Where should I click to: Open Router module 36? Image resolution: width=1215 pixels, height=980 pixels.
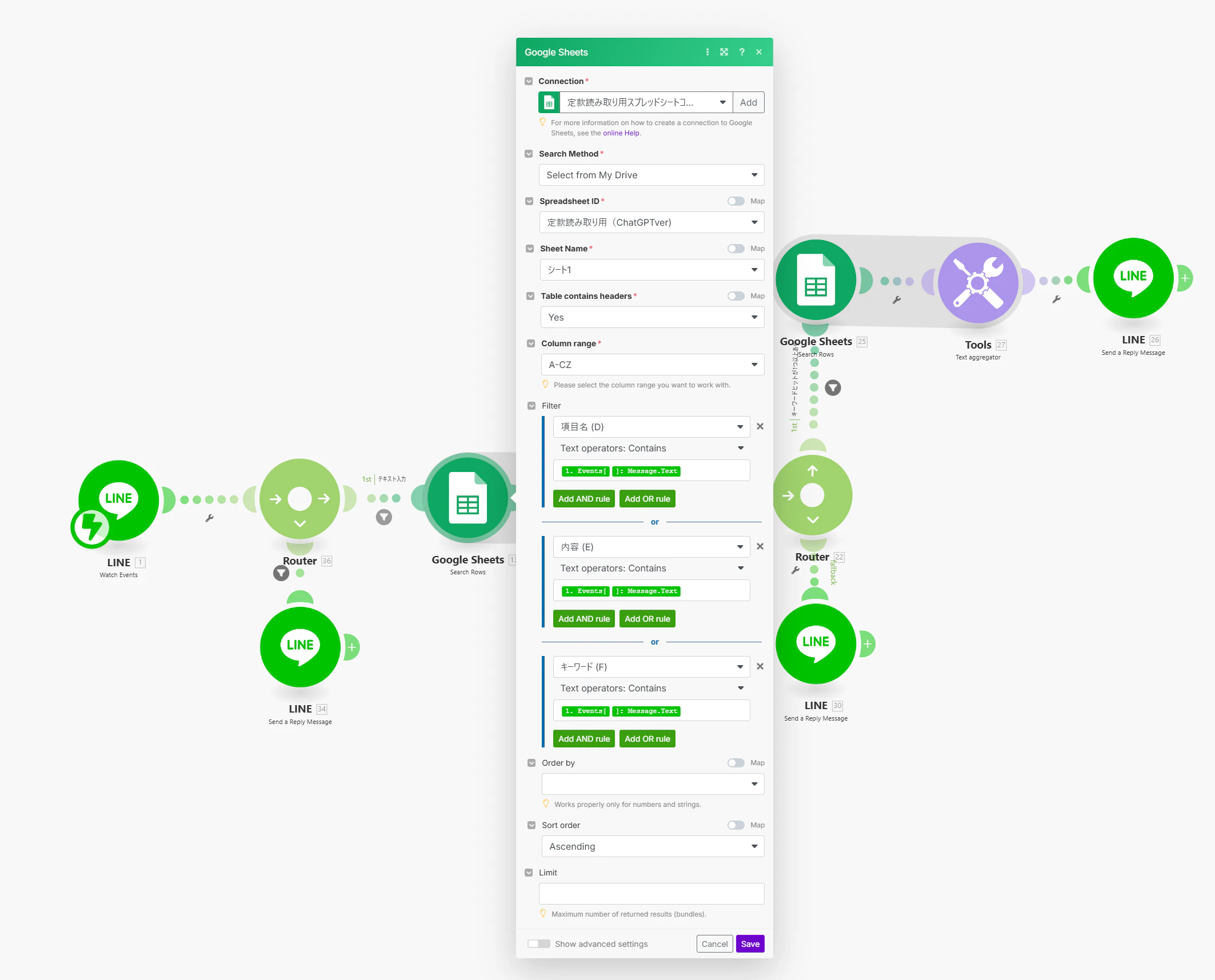coord(299,499)
